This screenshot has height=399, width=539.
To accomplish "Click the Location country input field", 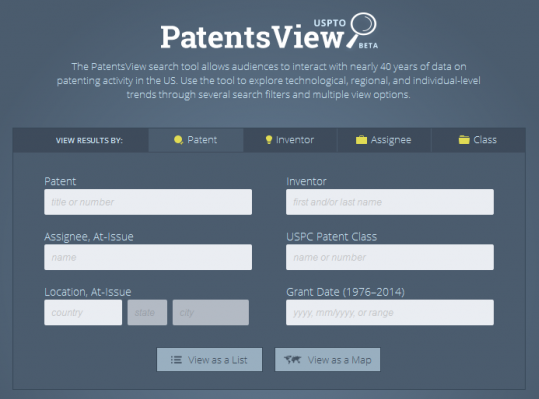I will pos(83,312).
